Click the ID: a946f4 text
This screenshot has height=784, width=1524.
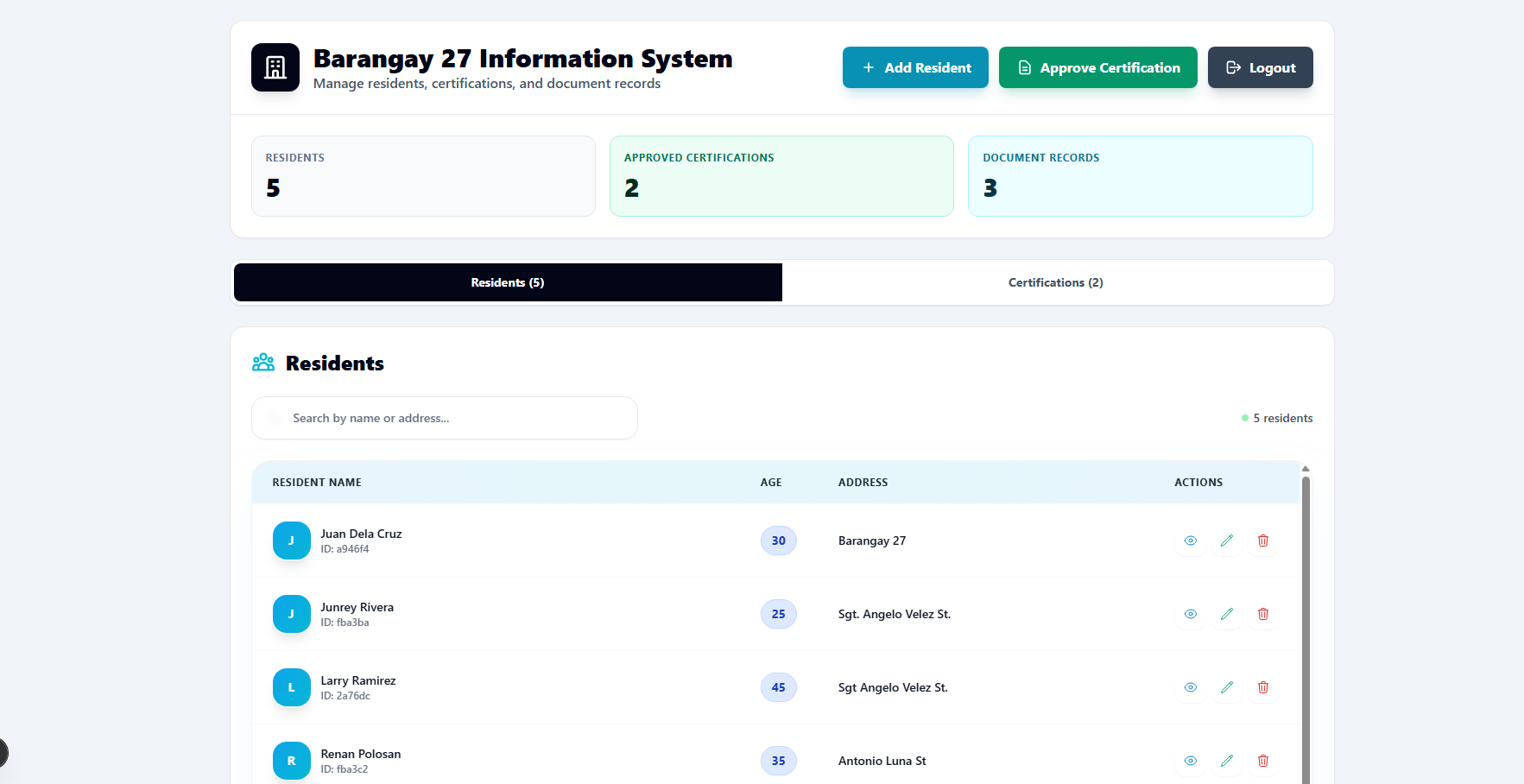pyautogui.click(x=345, y=549)
